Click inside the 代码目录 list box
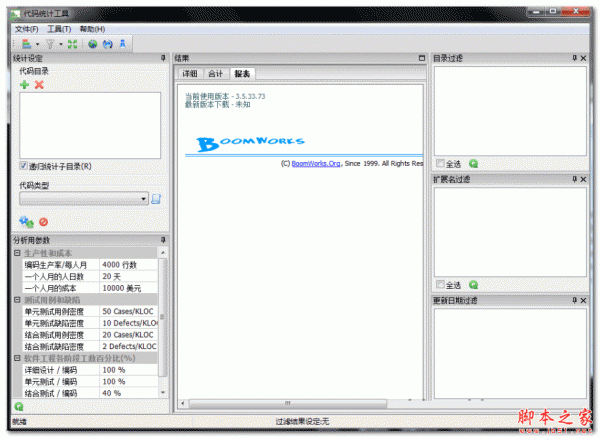The width and height of the screenshot is (600, 438). 90,125
